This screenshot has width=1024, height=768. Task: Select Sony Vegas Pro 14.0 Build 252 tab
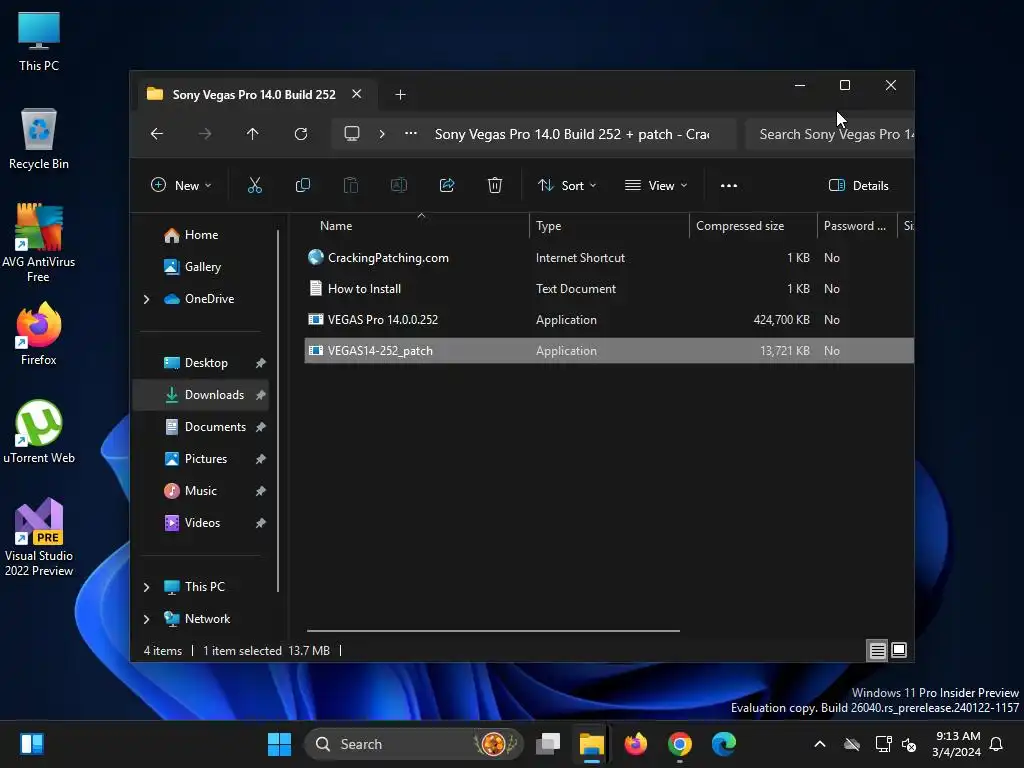(x=253, y=95)
